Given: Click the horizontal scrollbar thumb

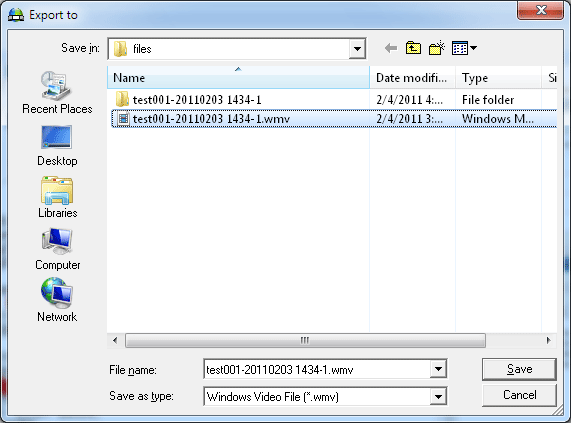Looking at the screenshot, I should (305, 340).
